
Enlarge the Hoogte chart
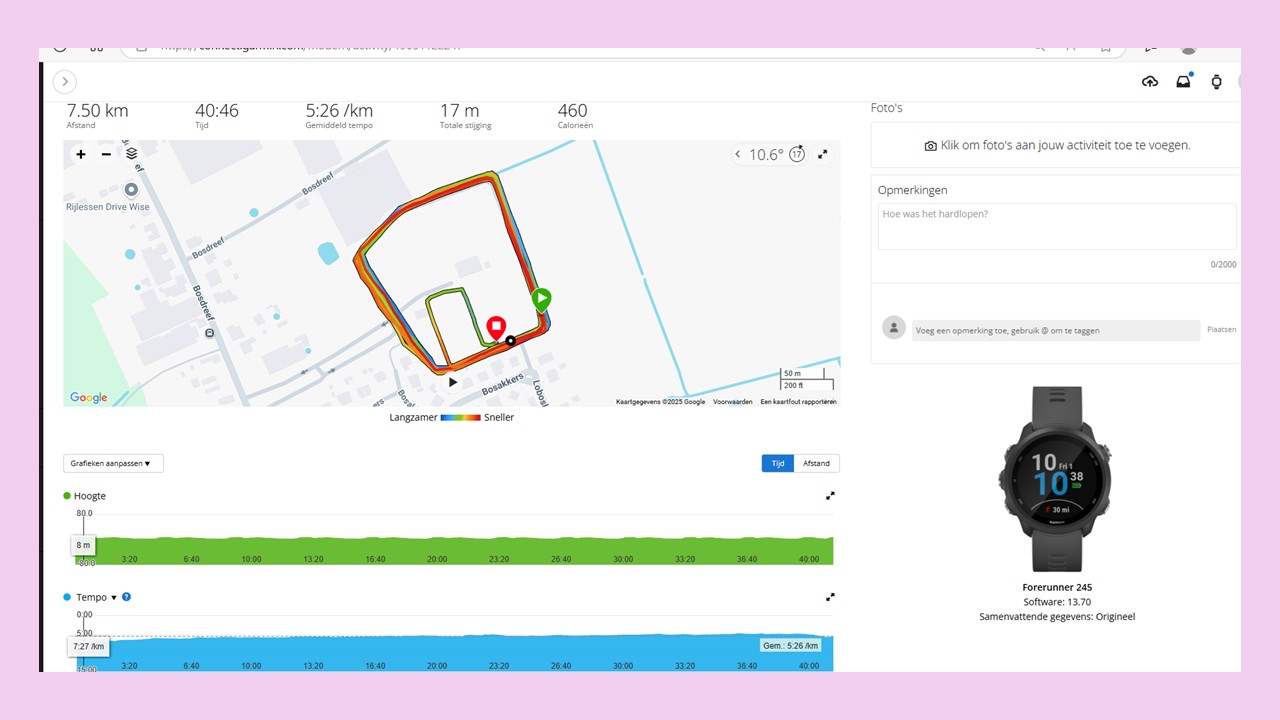(x=830, y=496)
